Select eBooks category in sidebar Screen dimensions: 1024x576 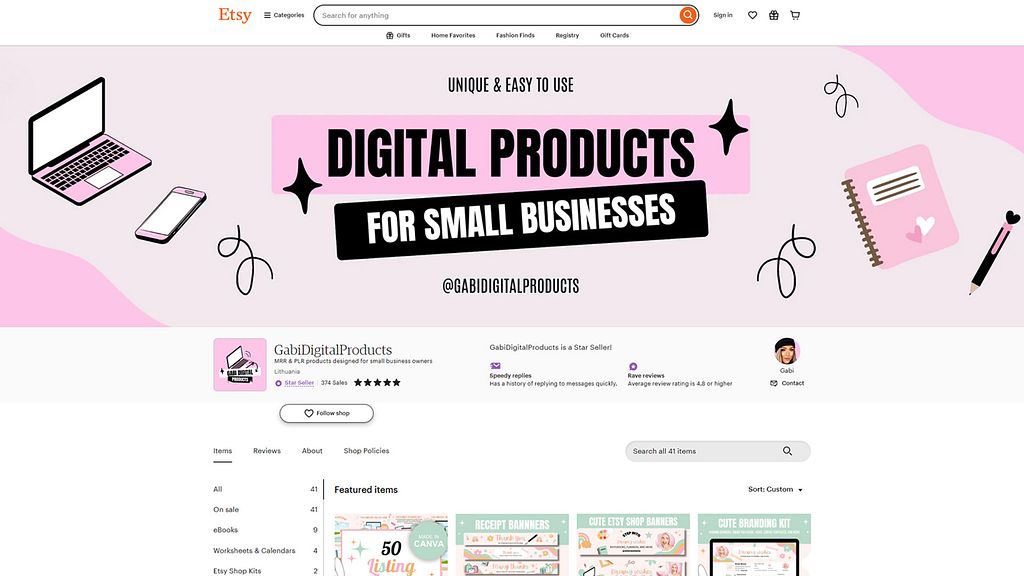pyautogui.click(x=225, y=530)
